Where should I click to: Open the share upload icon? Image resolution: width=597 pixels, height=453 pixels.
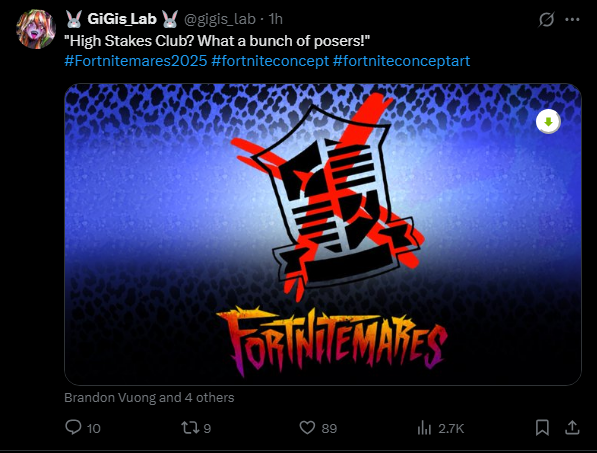point(572,427)
